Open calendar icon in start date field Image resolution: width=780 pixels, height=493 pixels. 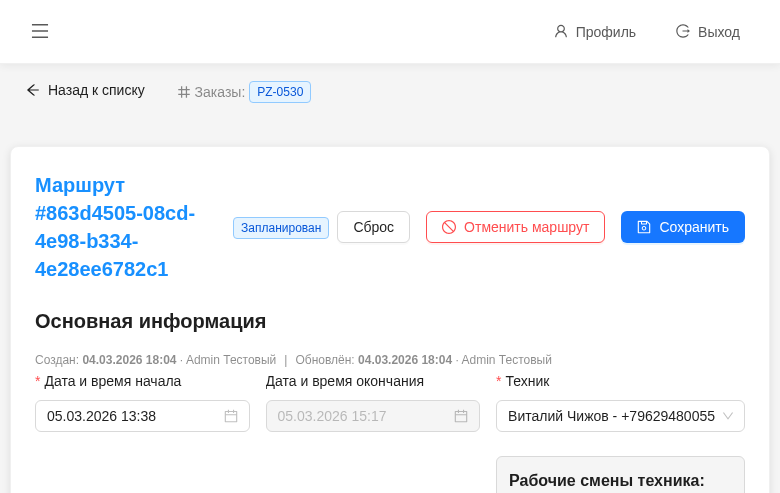click(231, 416)
